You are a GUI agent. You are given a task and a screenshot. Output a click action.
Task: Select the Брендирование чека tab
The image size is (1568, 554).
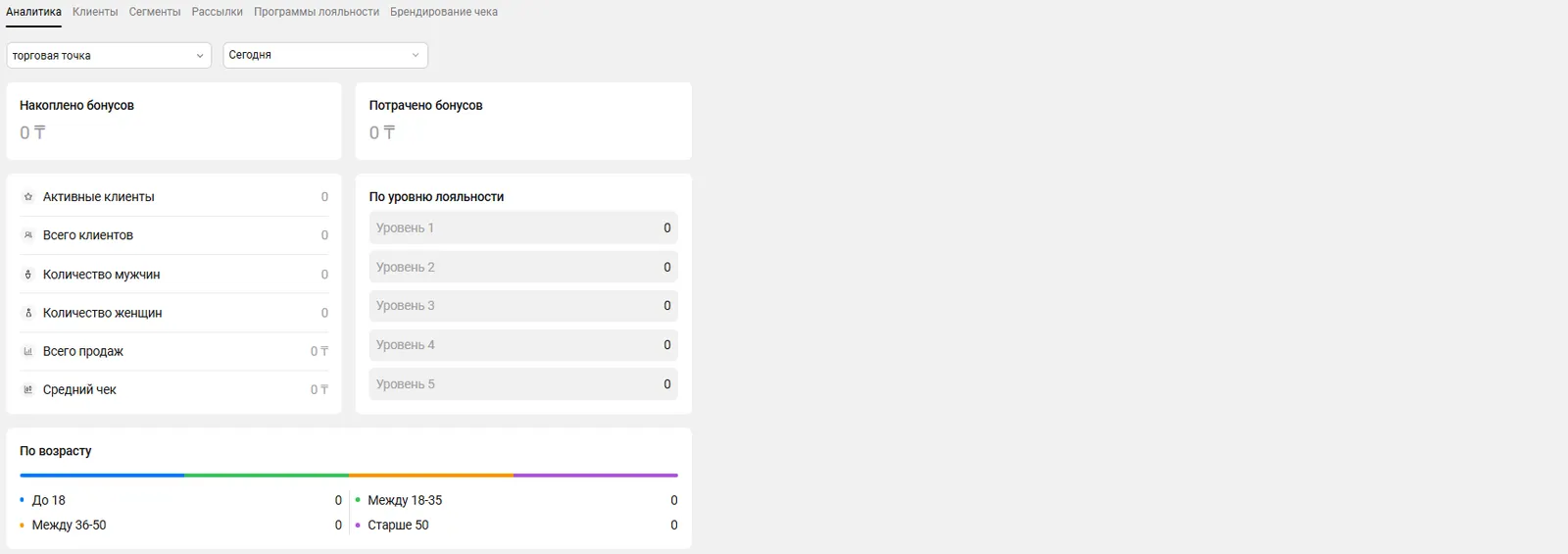tap(444, 12)
